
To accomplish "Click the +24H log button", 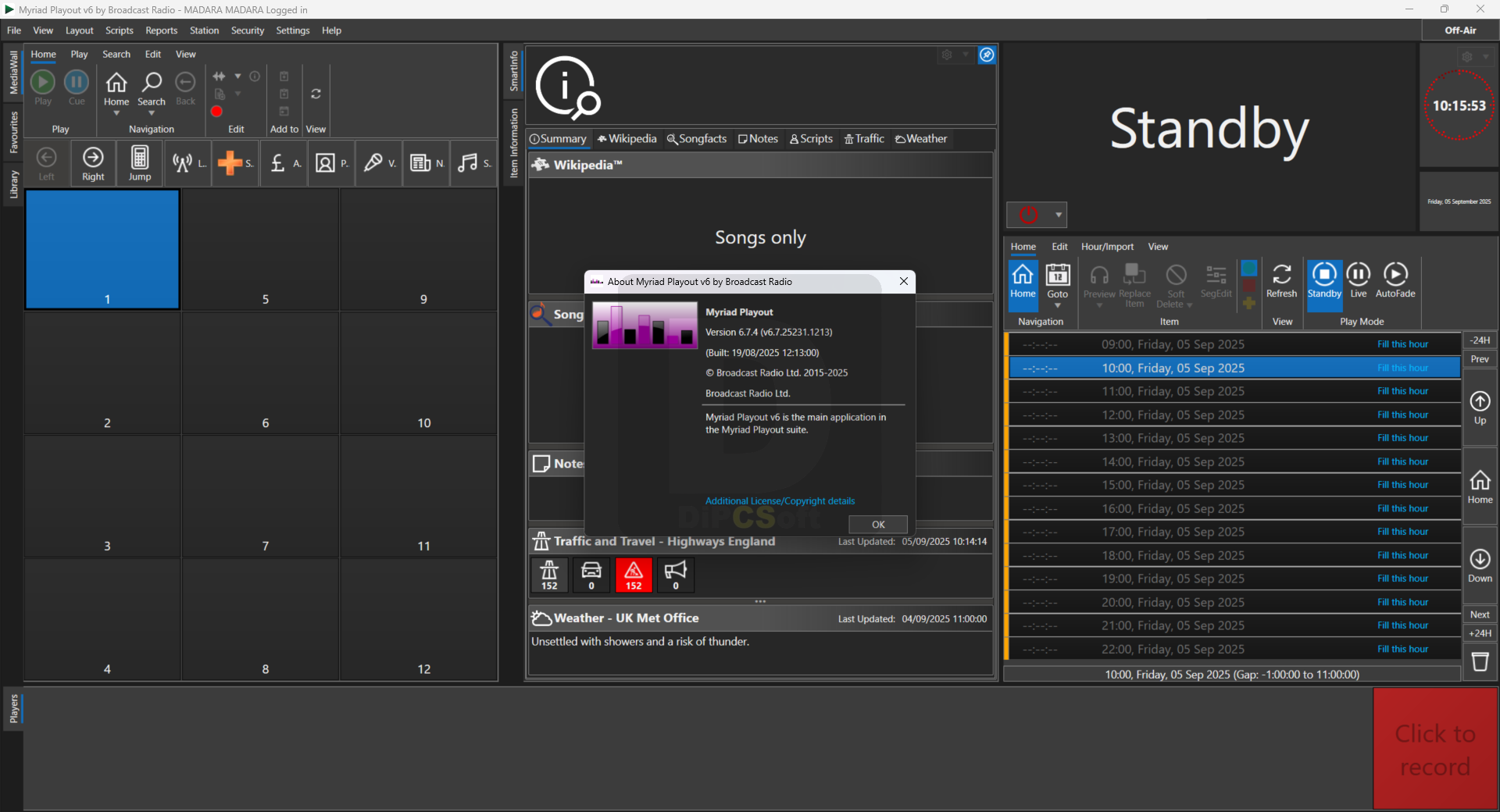I will point(1480,633).
